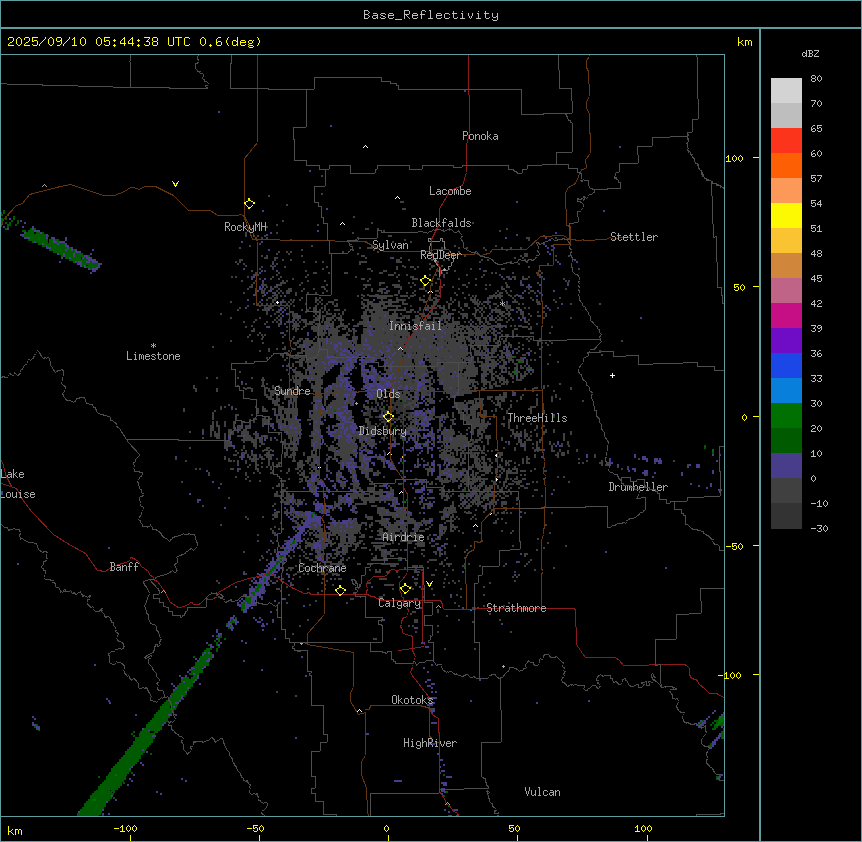Select the RedDeer city label
Viewport: 862px width, 842px height.
pyautogui.click(x=440, y=255)
